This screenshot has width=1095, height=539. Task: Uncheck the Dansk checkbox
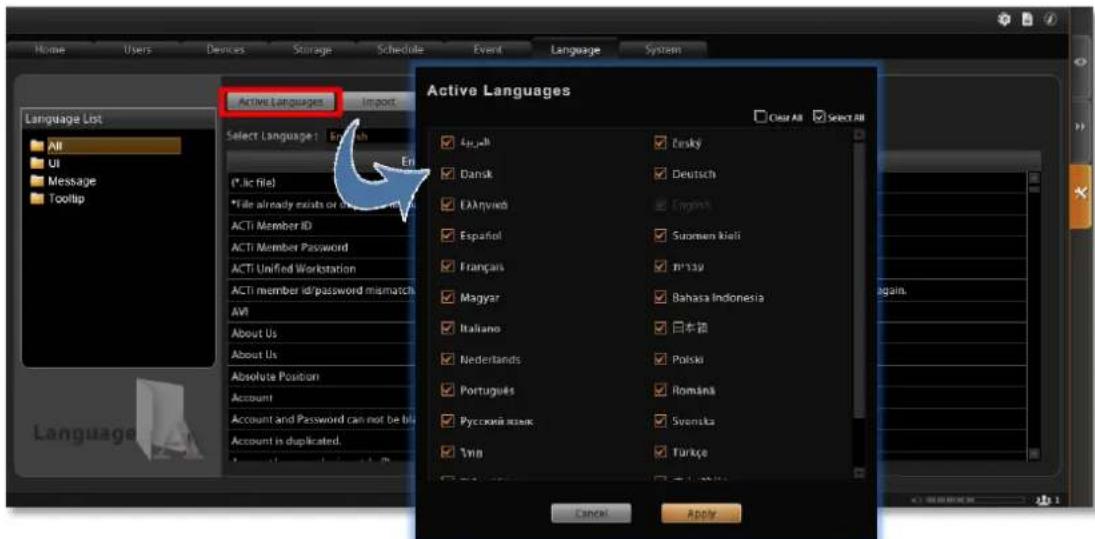click(449, 174)
